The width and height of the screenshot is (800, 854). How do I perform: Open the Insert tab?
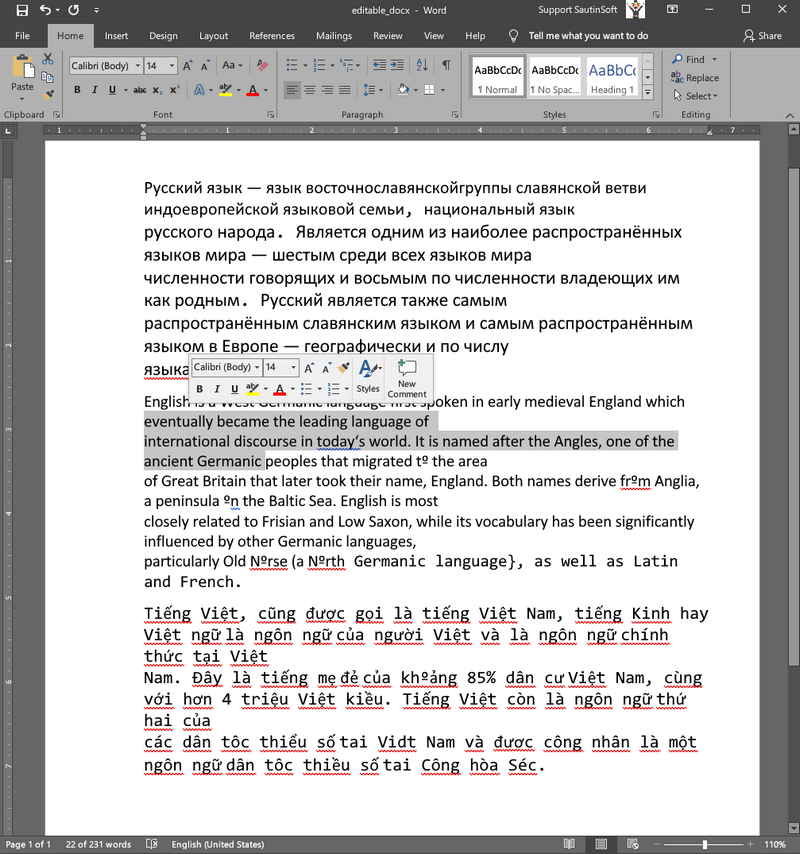coord(116,36)
